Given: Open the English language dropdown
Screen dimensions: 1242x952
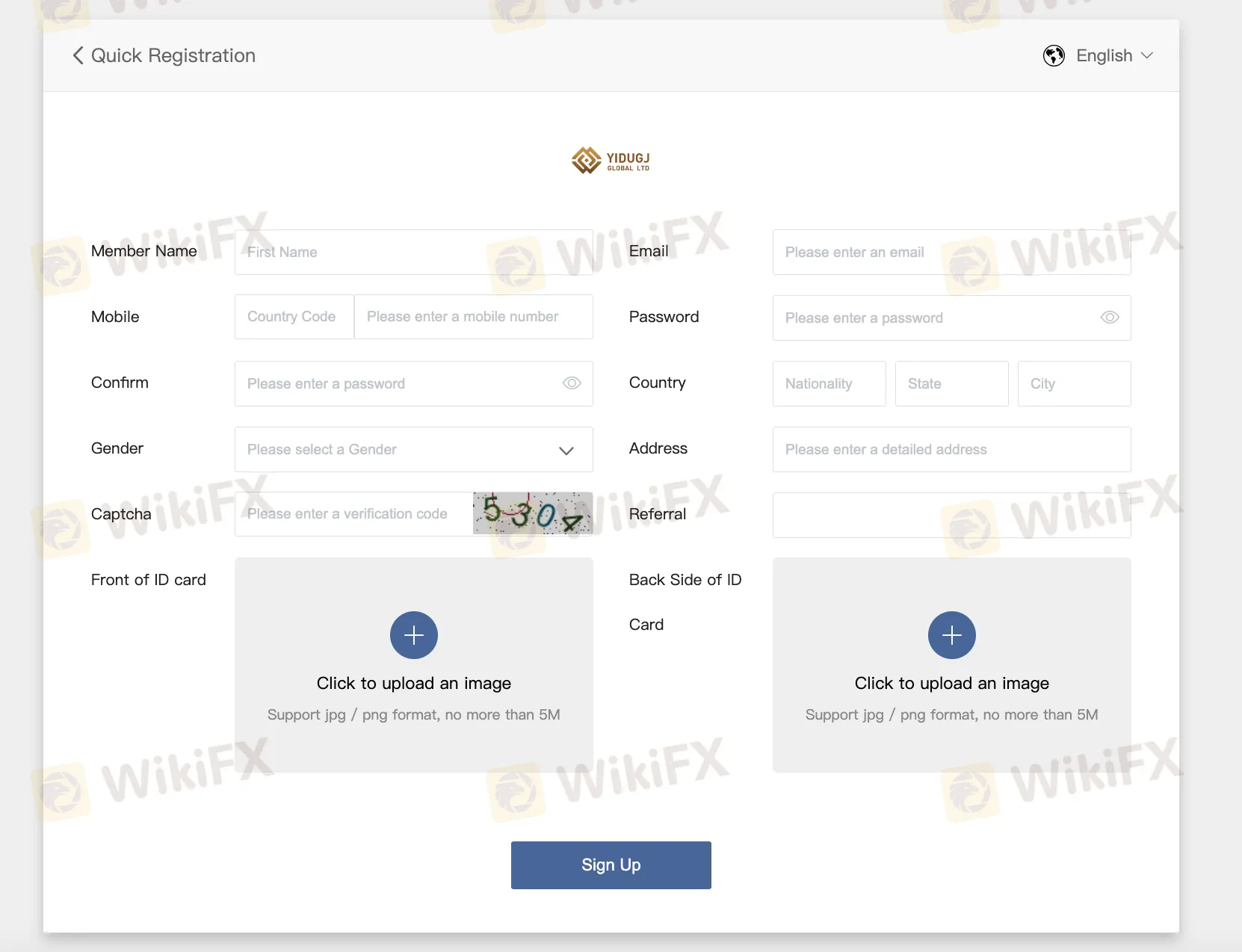Looking at the screenshot, I should [x=1114, y=55].
